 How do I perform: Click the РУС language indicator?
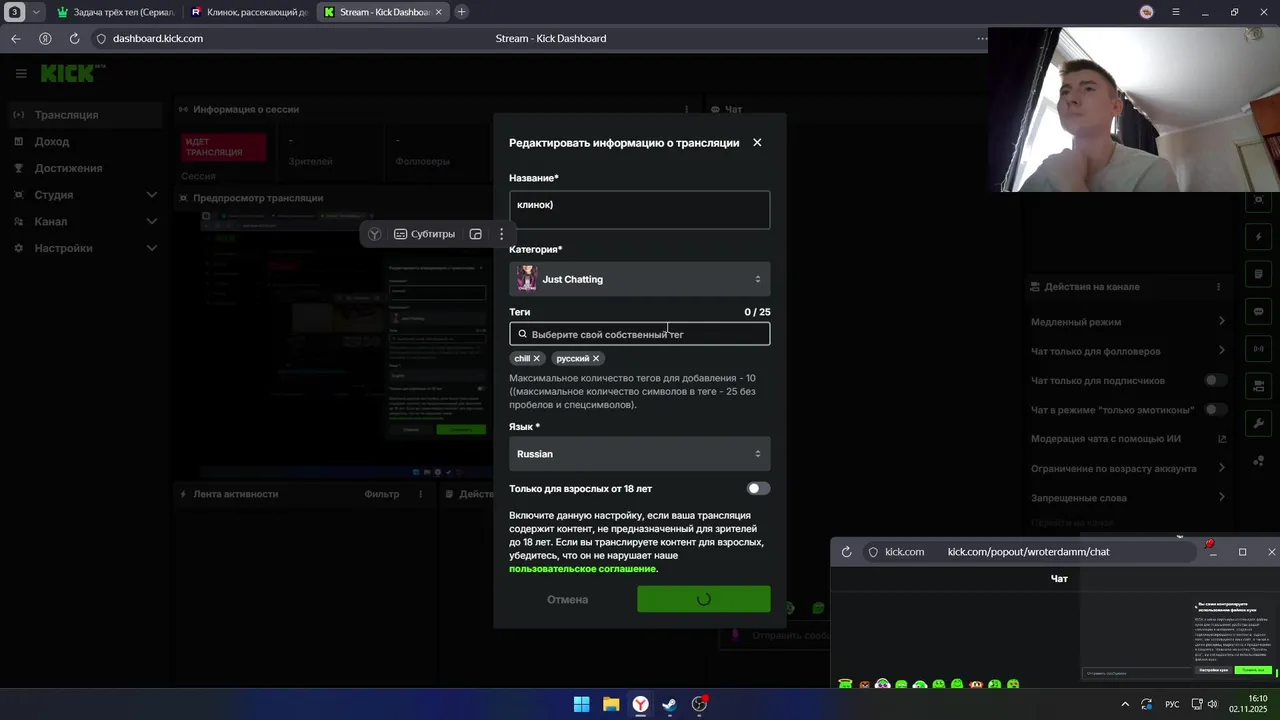pyautogui.click(x=1172, y=704)
